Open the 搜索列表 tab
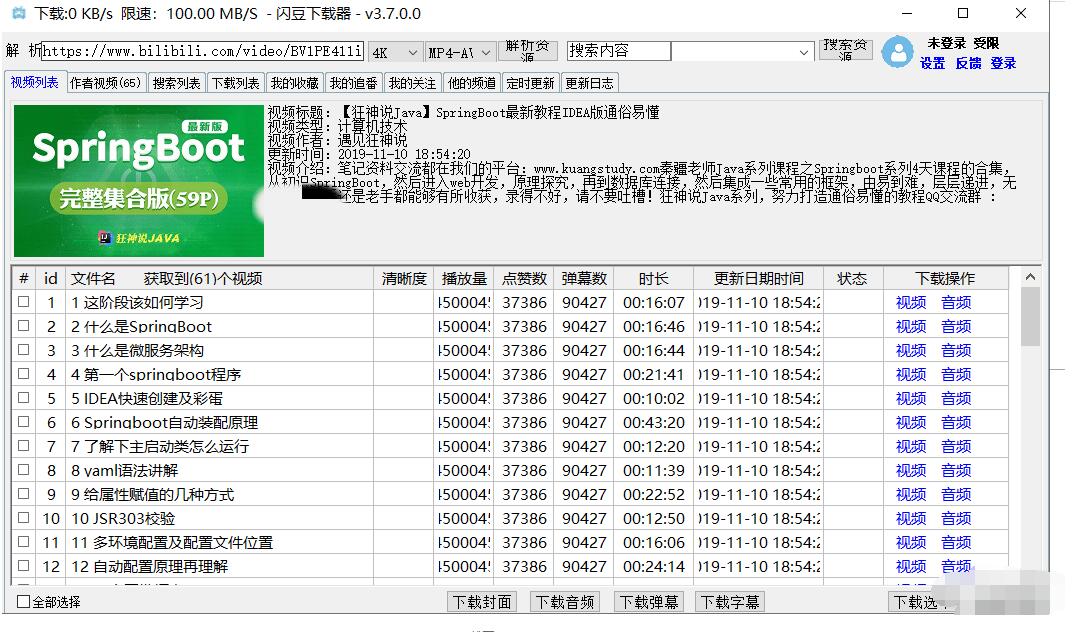The image size is (1074, 632). (176, 83)
